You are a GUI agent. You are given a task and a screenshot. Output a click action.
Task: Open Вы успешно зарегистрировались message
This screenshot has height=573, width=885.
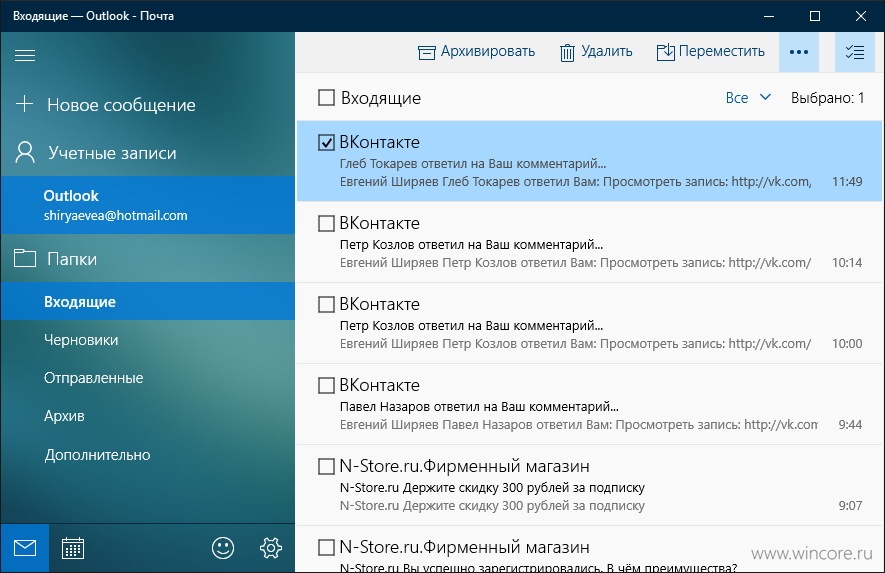589,549
